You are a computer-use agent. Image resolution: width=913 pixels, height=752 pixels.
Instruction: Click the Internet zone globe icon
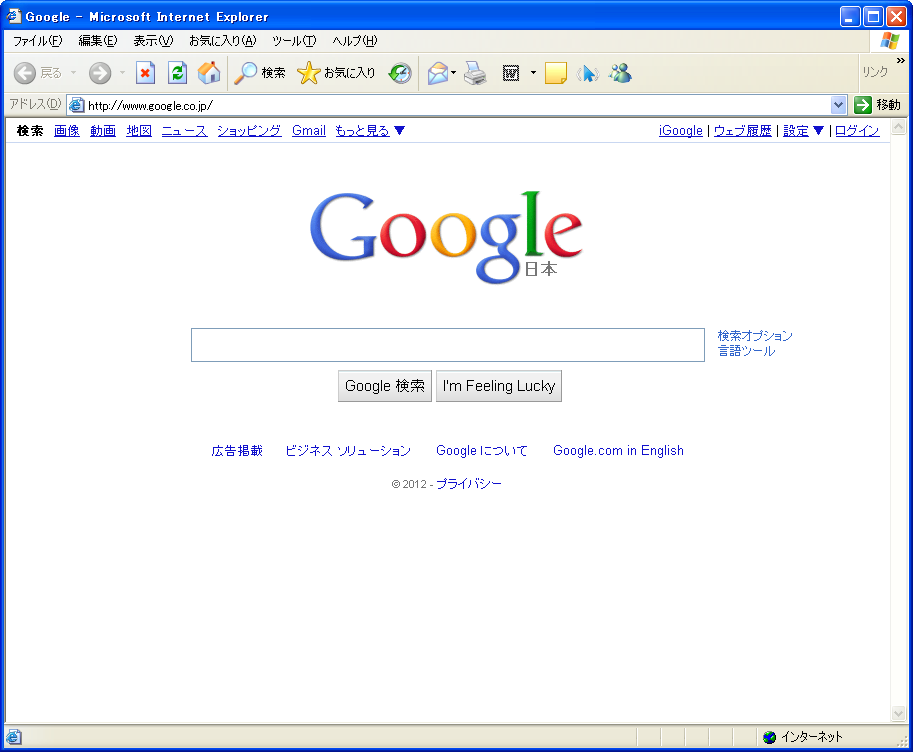coord(770,737)
